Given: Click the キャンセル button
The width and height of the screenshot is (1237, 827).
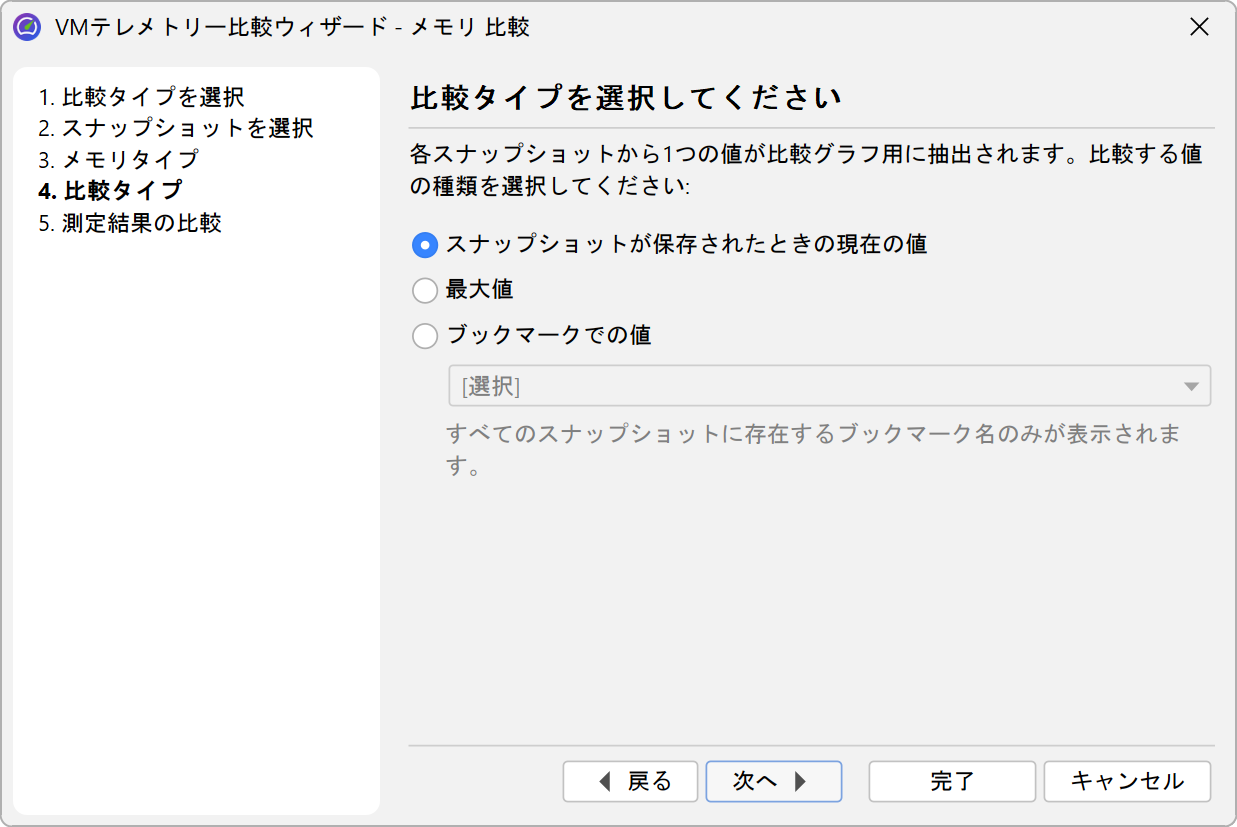Looking at the screenshot, I should coord(1127,781).
